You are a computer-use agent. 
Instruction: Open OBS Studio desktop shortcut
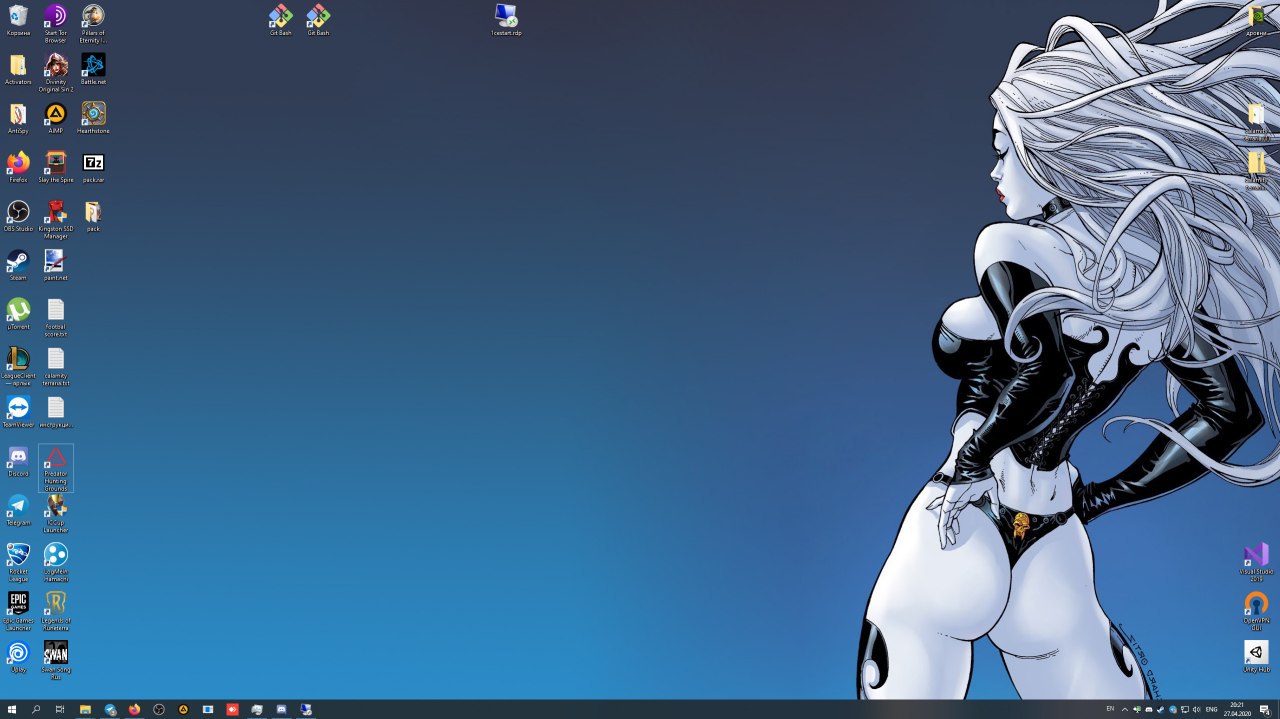click(18, 216)
